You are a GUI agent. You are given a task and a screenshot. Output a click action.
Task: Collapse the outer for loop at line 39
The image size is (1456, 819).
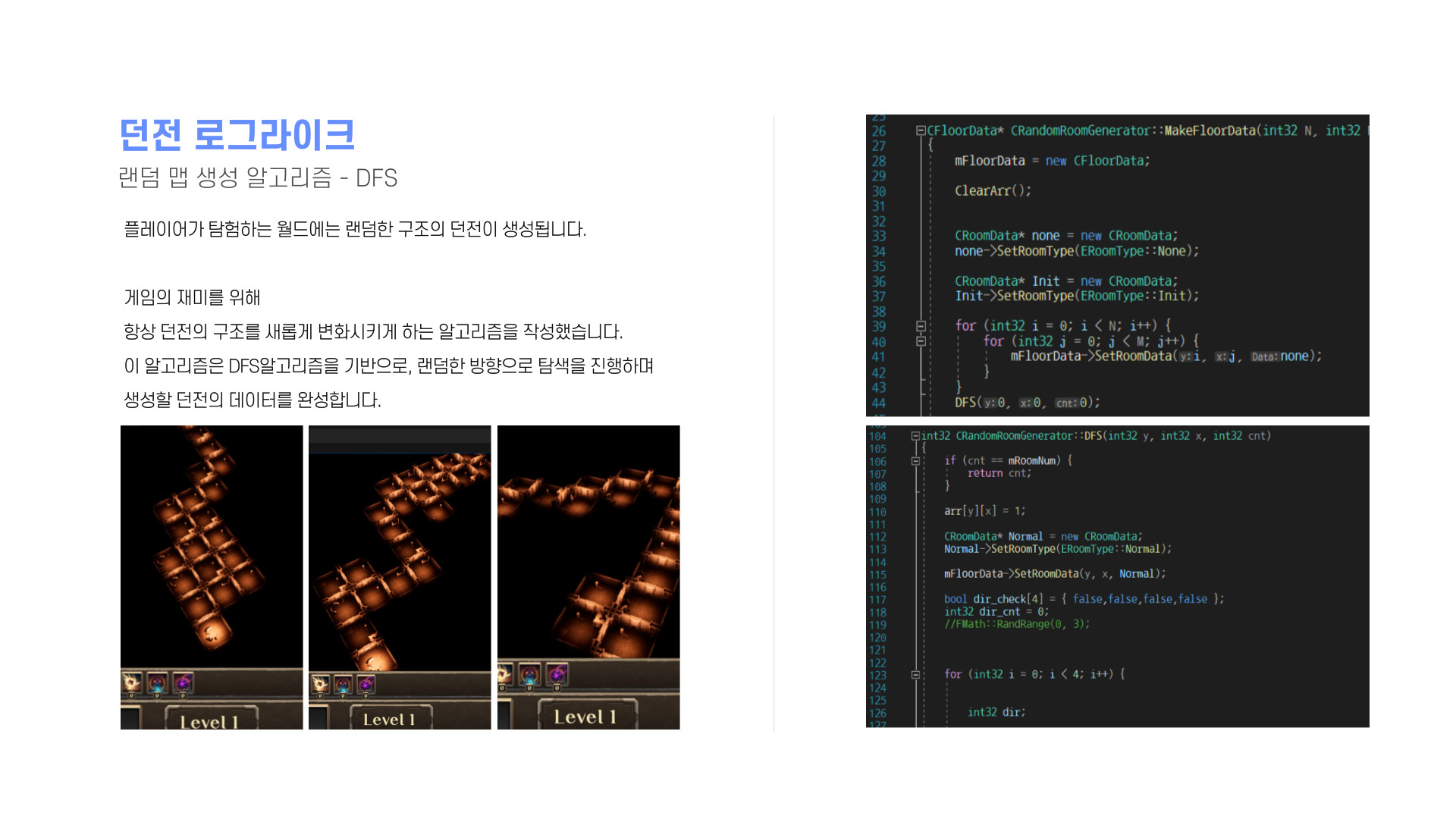click(x=921, y=326)
